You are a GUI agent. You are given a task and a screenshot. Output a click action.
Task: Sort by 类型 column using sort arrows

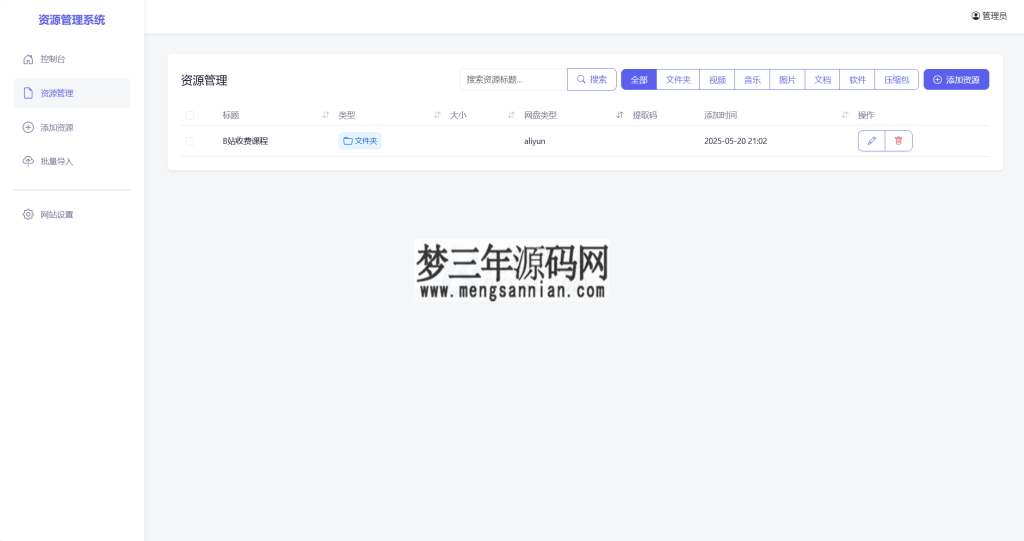point(437,115)
